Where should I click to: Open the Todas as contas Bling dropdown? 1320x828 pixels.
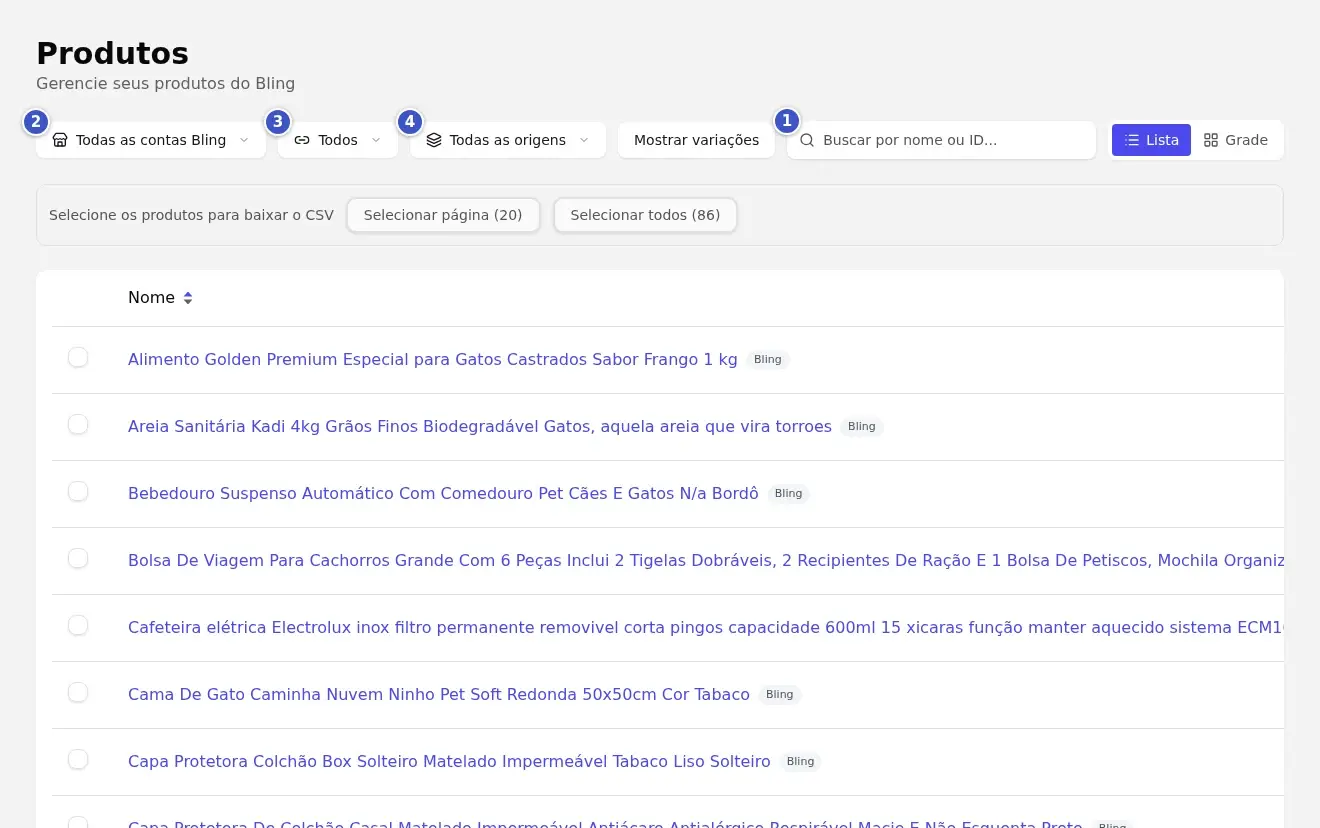151,140
